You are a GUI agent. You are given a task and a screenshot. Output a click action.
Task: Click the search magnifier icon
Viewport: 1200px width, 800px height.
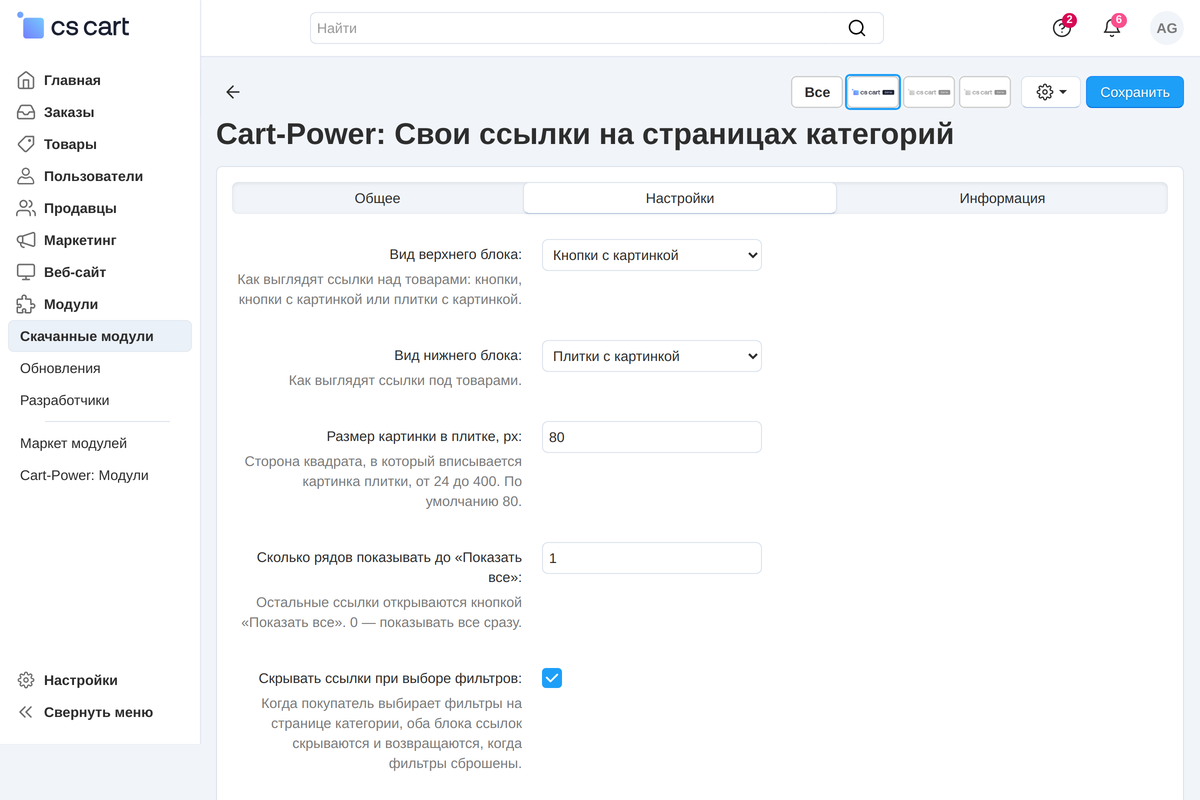(x=857, y=28)
